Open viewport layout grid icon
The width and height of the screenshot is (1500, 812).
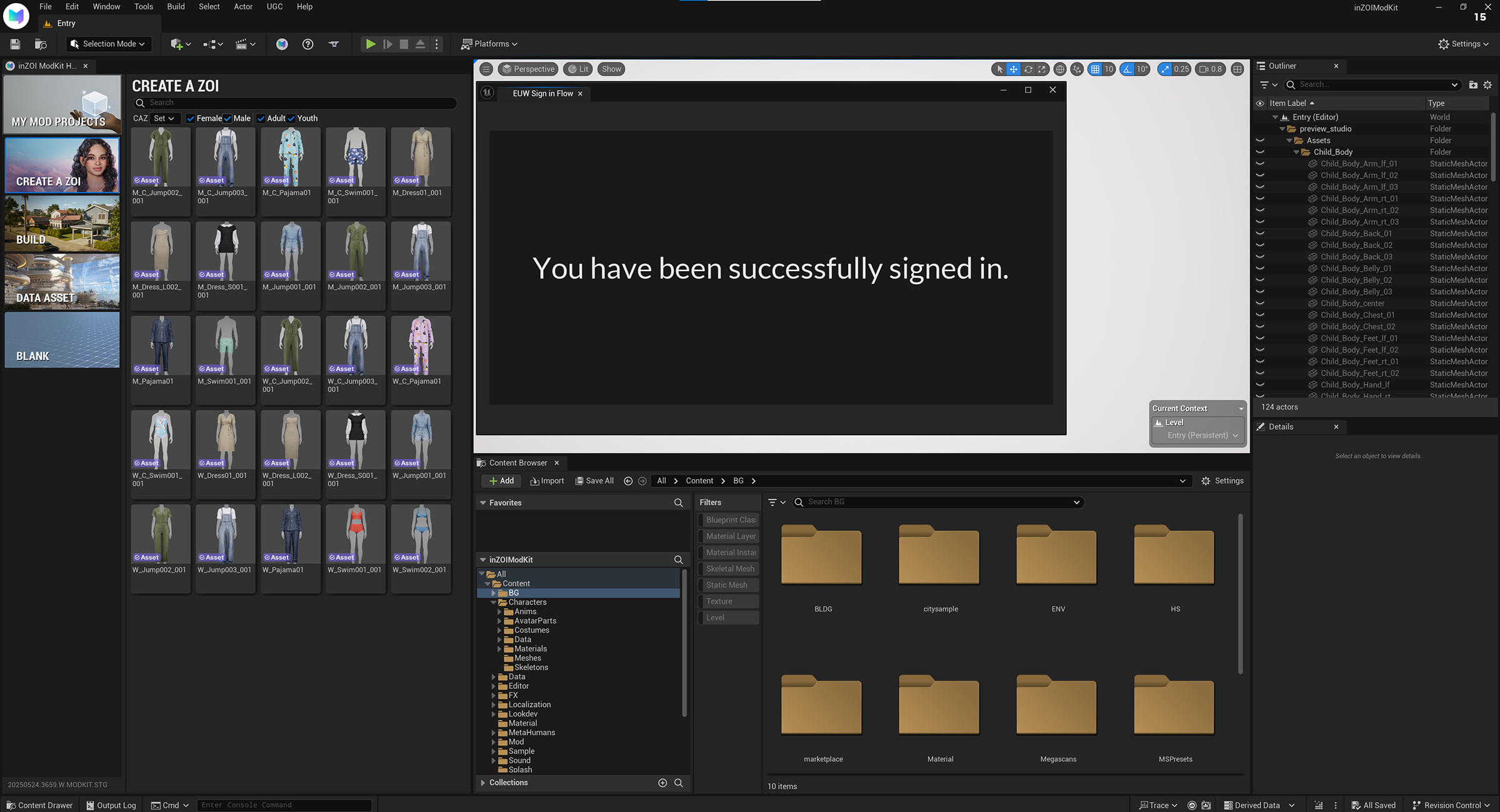1237,69
